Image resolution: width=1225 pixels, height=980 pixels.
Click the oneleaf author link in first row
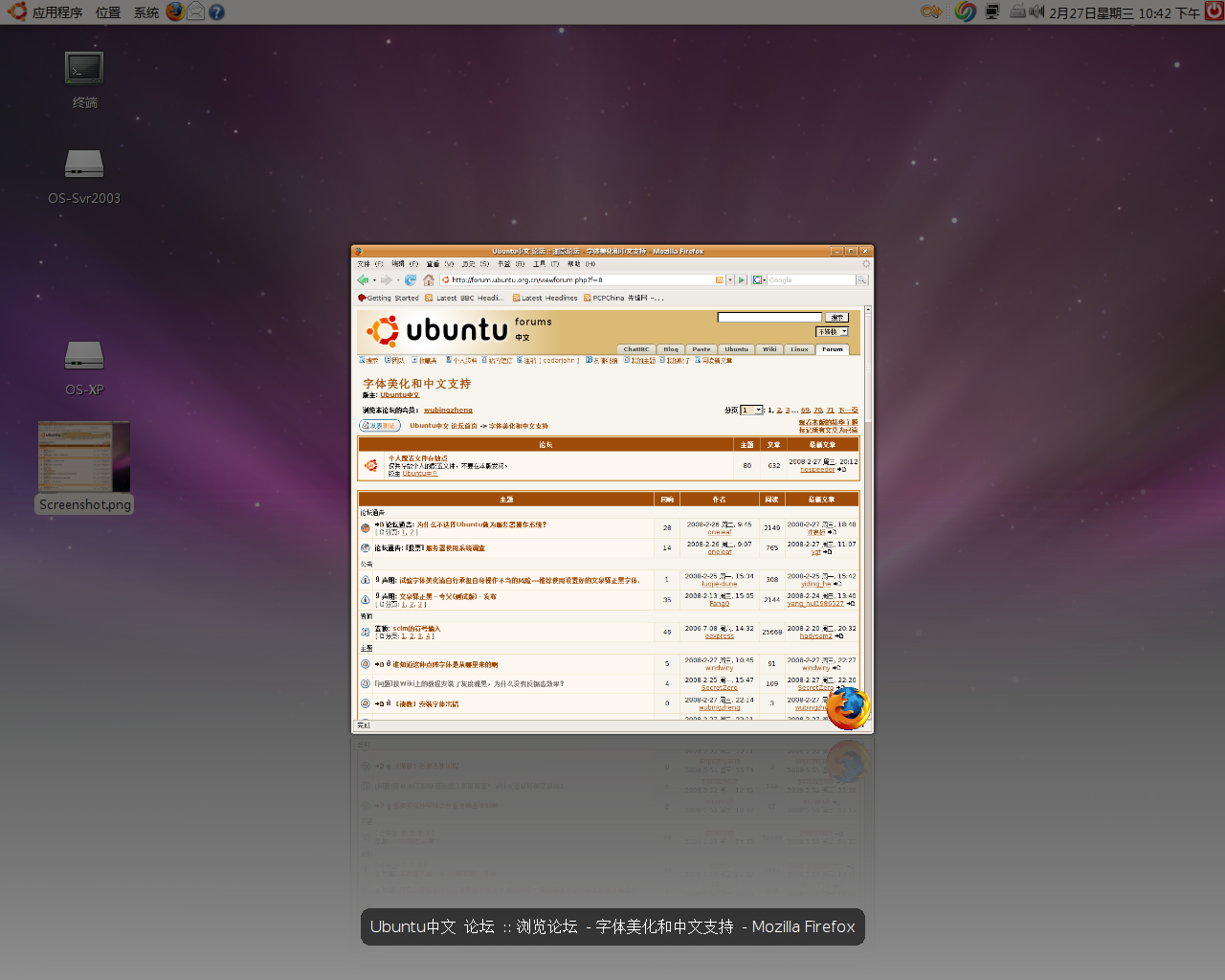[720, 532]
